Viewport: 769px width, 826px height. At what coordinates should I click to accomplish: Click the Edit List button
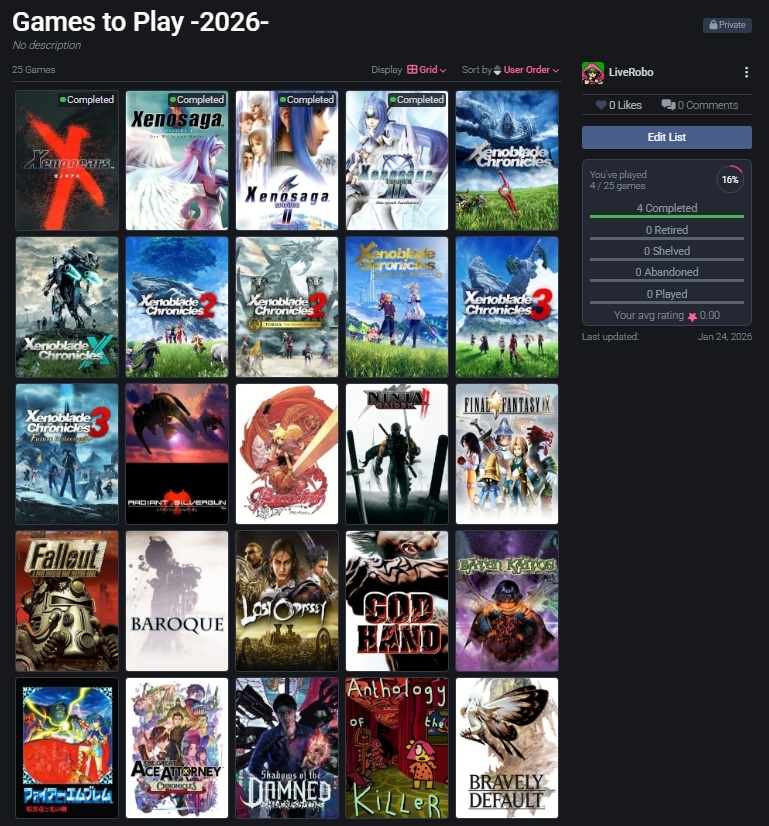pyautogui.click(x=666, y=137)
